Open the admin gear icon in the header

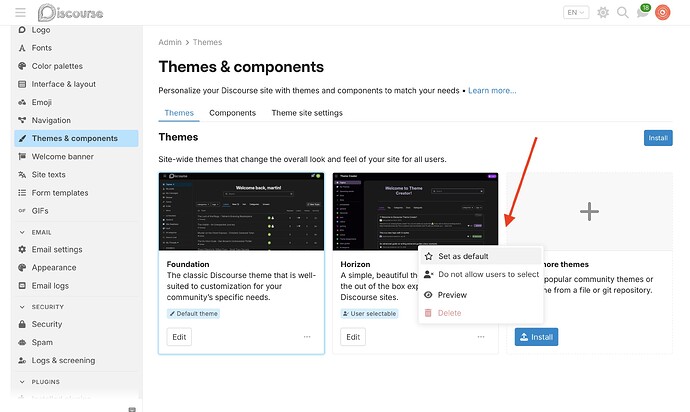(x=603, y=12)
